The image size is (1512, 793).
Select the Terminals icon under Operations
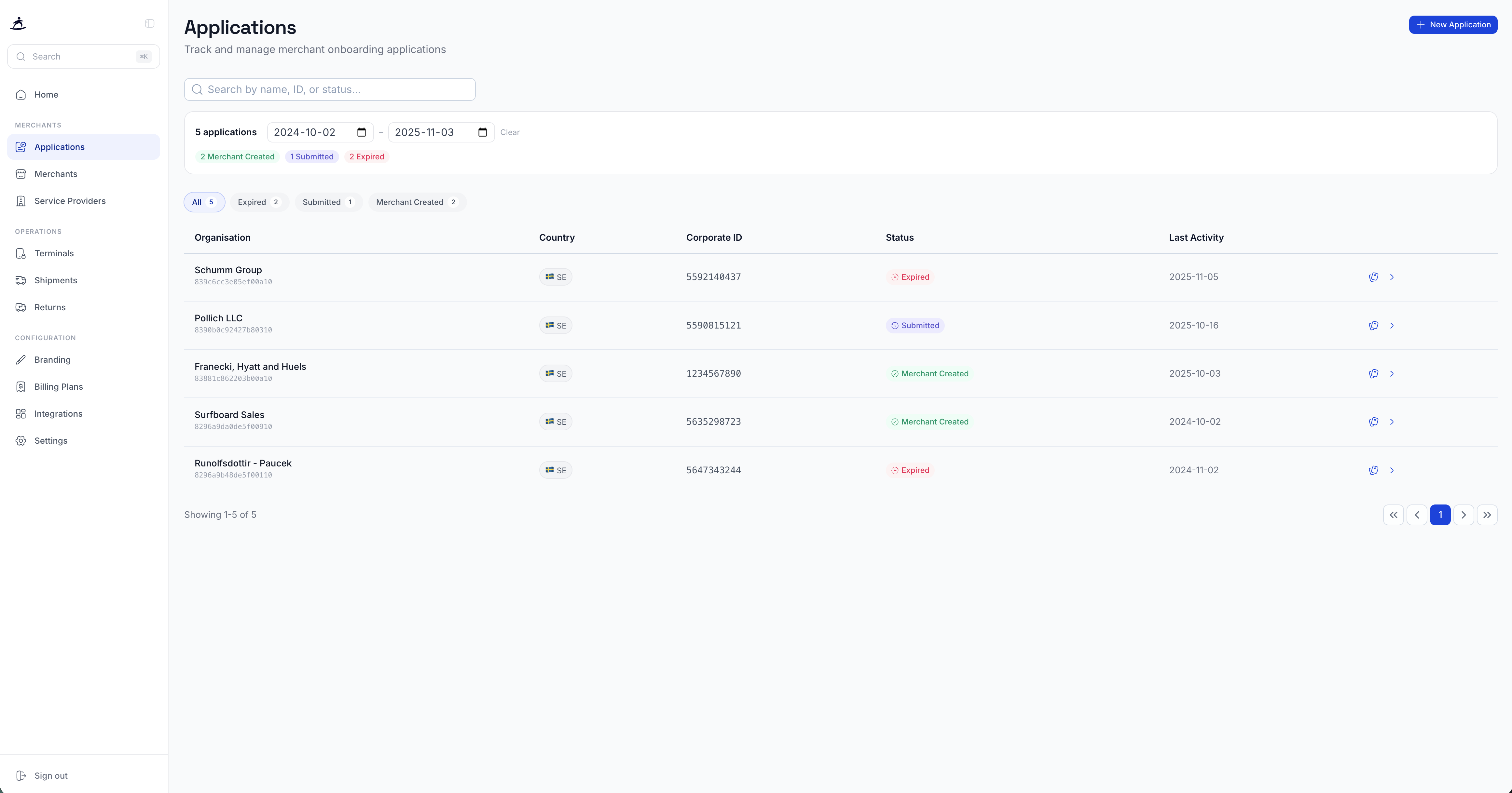tap(21, 253)
